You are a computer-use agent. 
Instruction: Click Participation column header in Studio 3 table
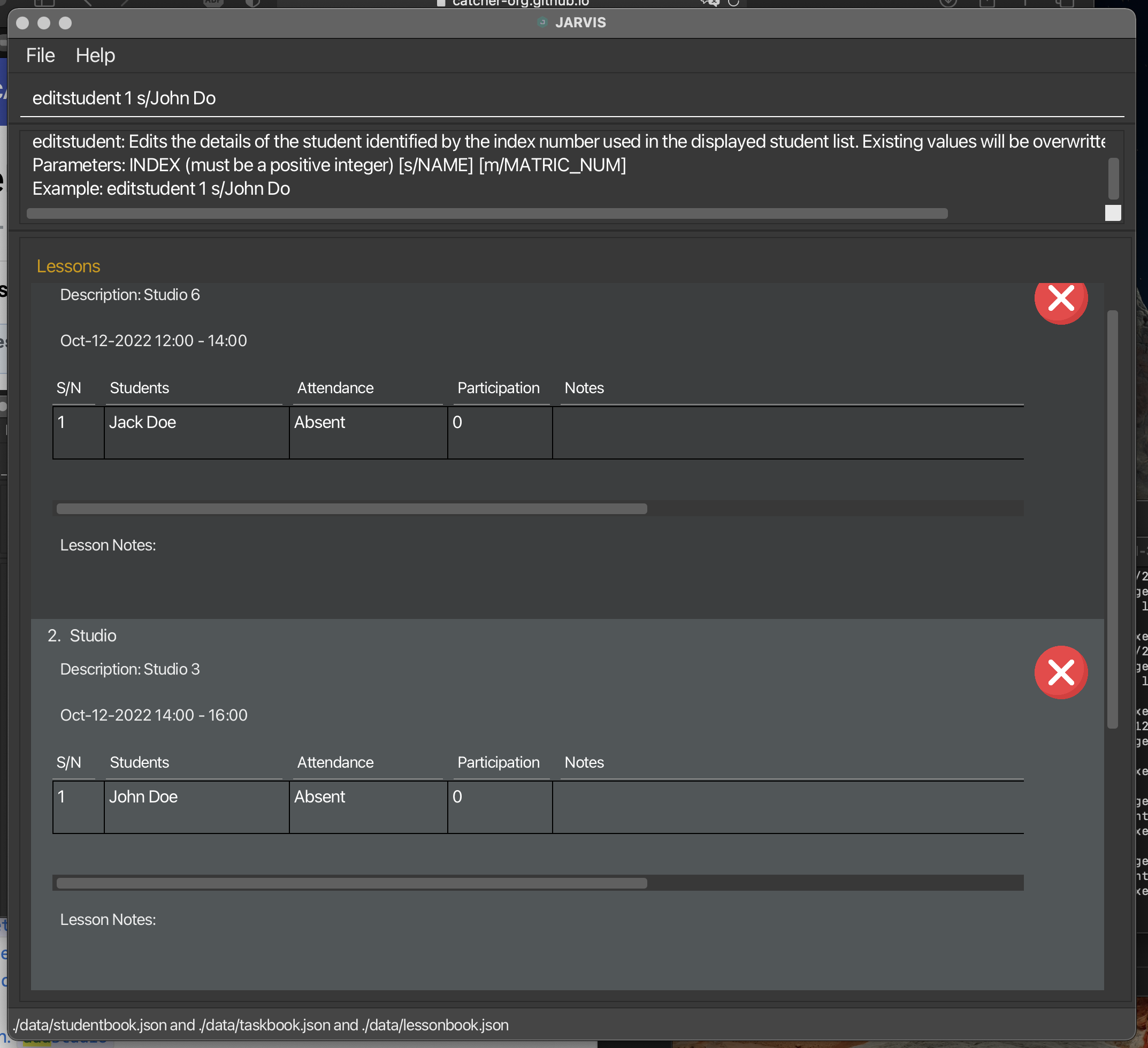pos(498,762)
